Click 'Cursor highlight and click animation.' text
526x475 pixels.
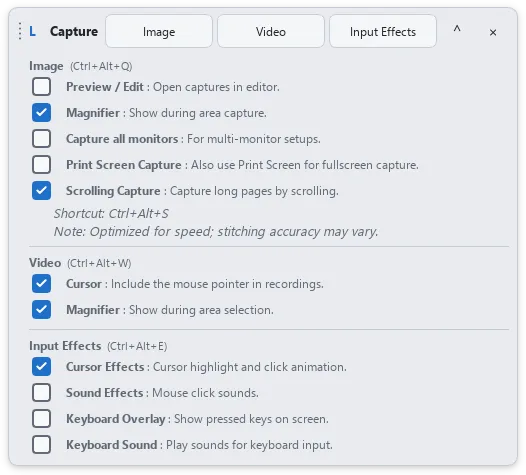click(x=250, y=367)
